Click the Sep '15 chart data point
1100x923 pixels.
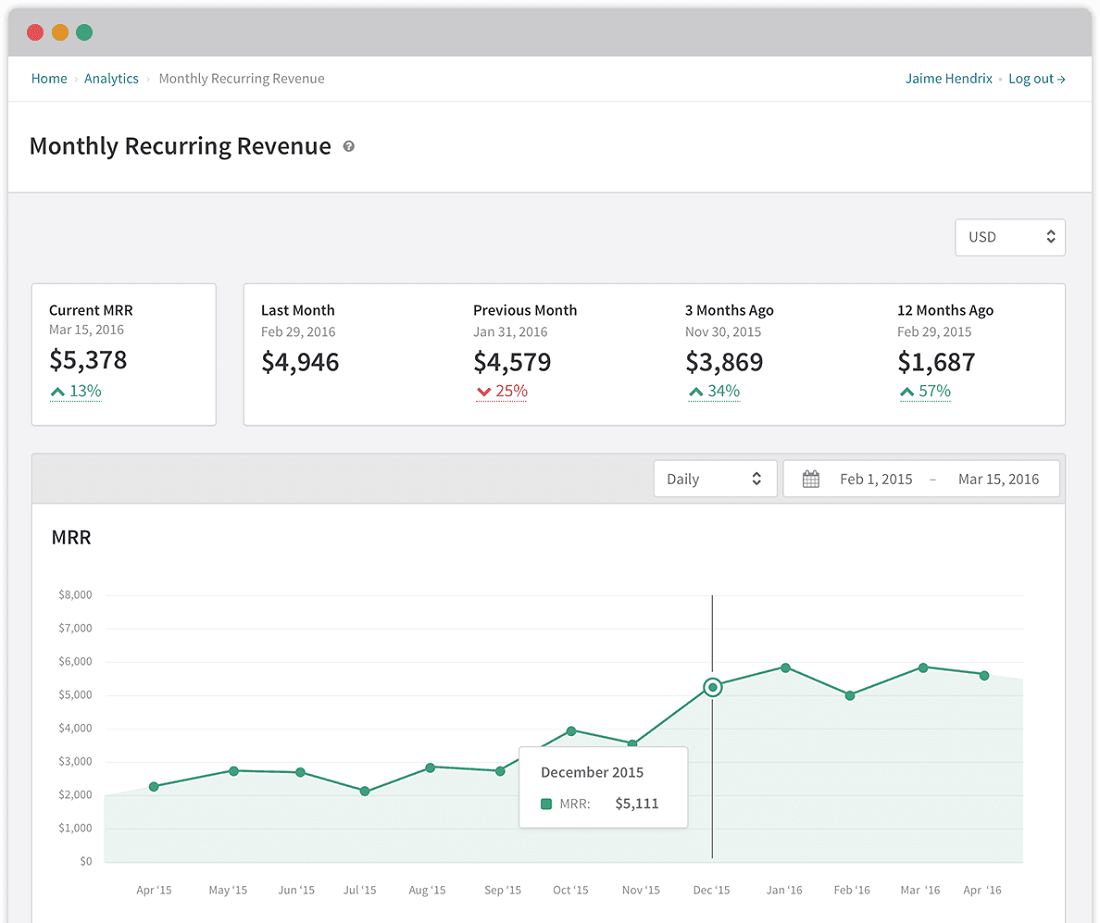(x=500, y=771)
